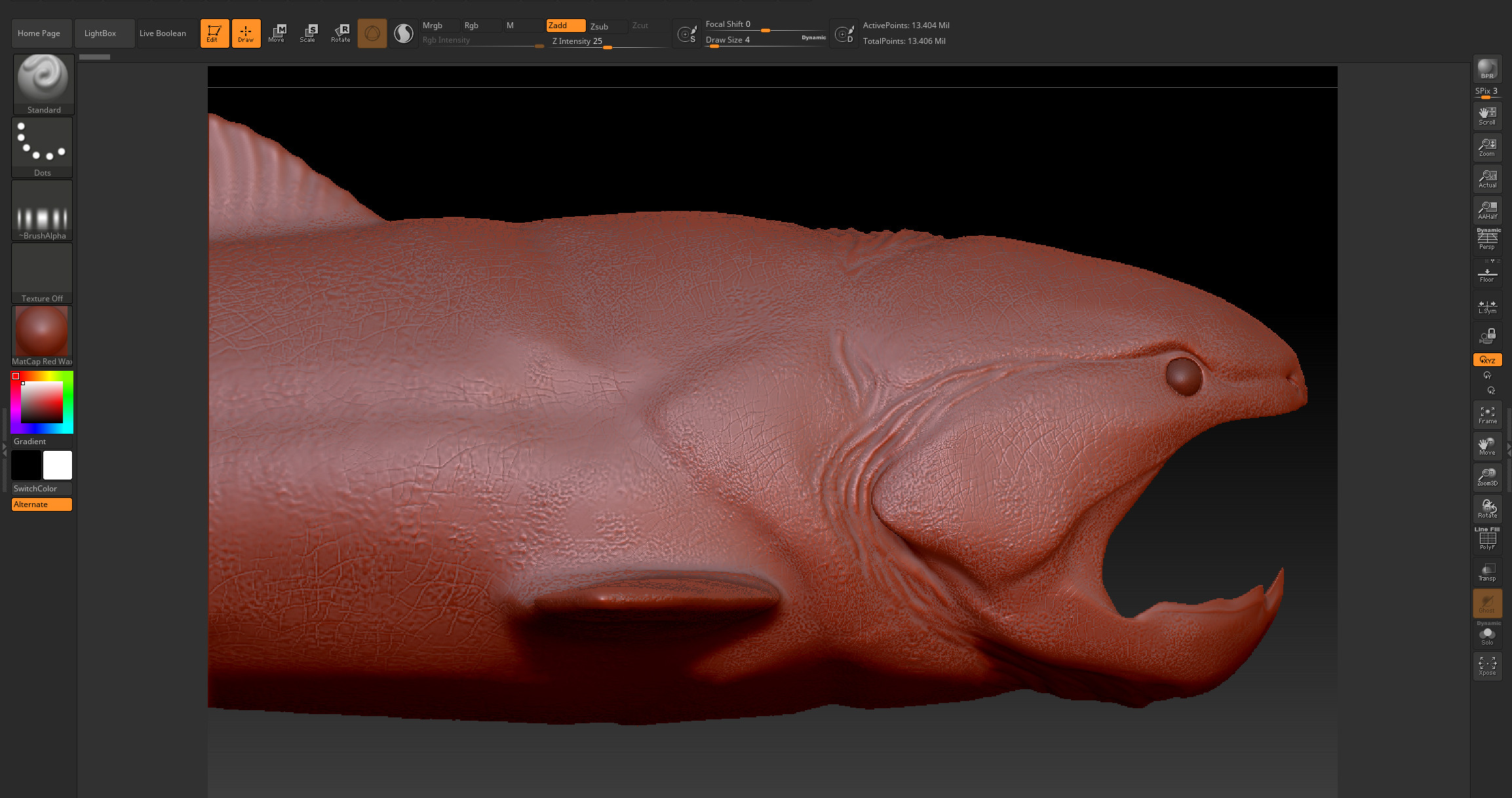This screenshot has width=1512, height=798.
Task: Select the Zoom document tool
Action: (1487, 147)
